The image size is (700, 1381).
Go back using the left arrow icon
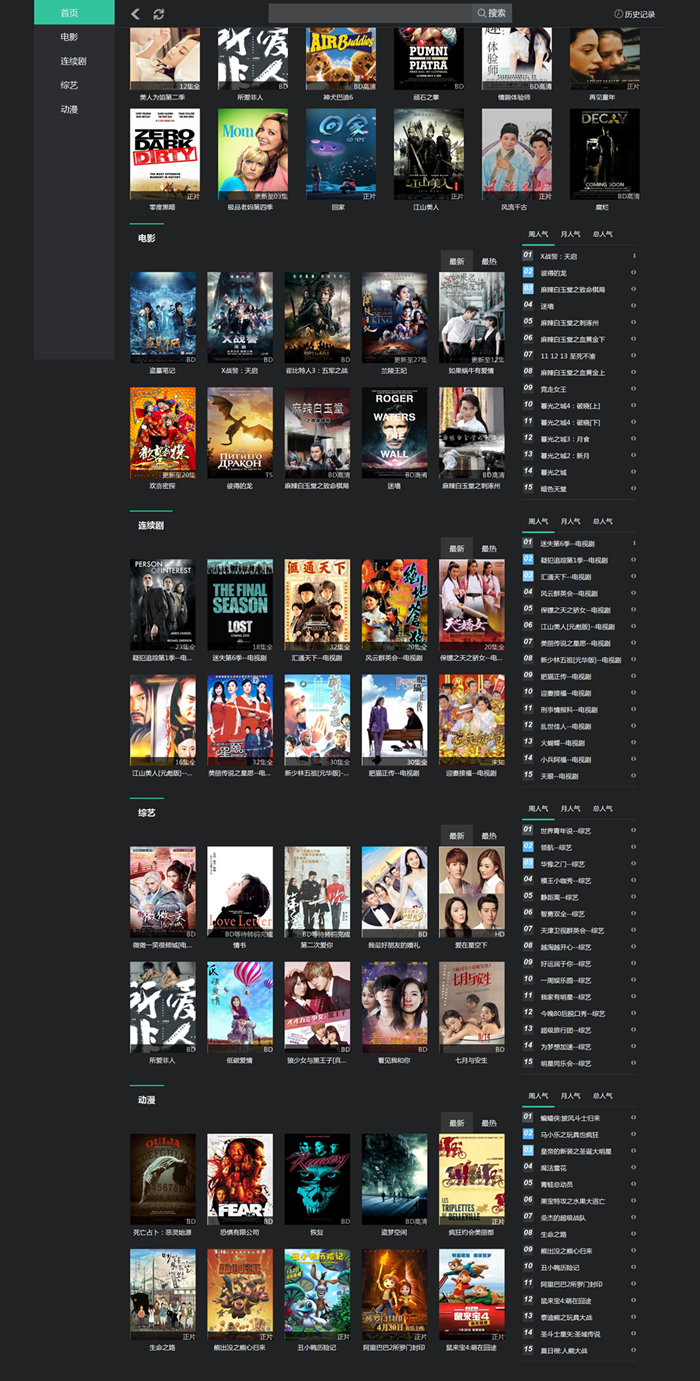click(136, 14)
